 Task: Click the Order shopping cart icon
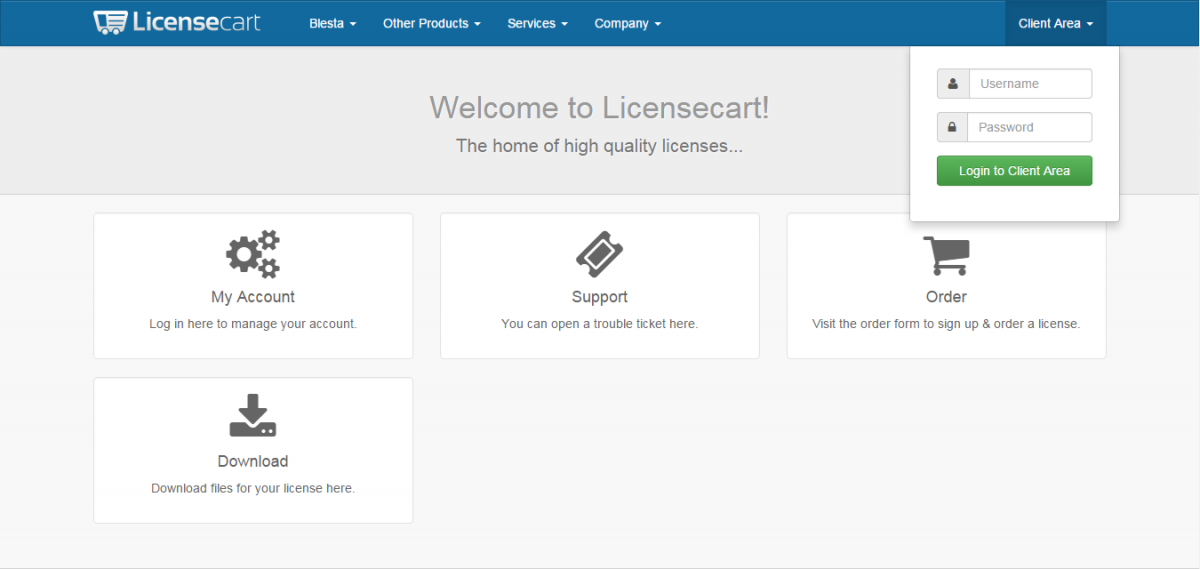946,255
